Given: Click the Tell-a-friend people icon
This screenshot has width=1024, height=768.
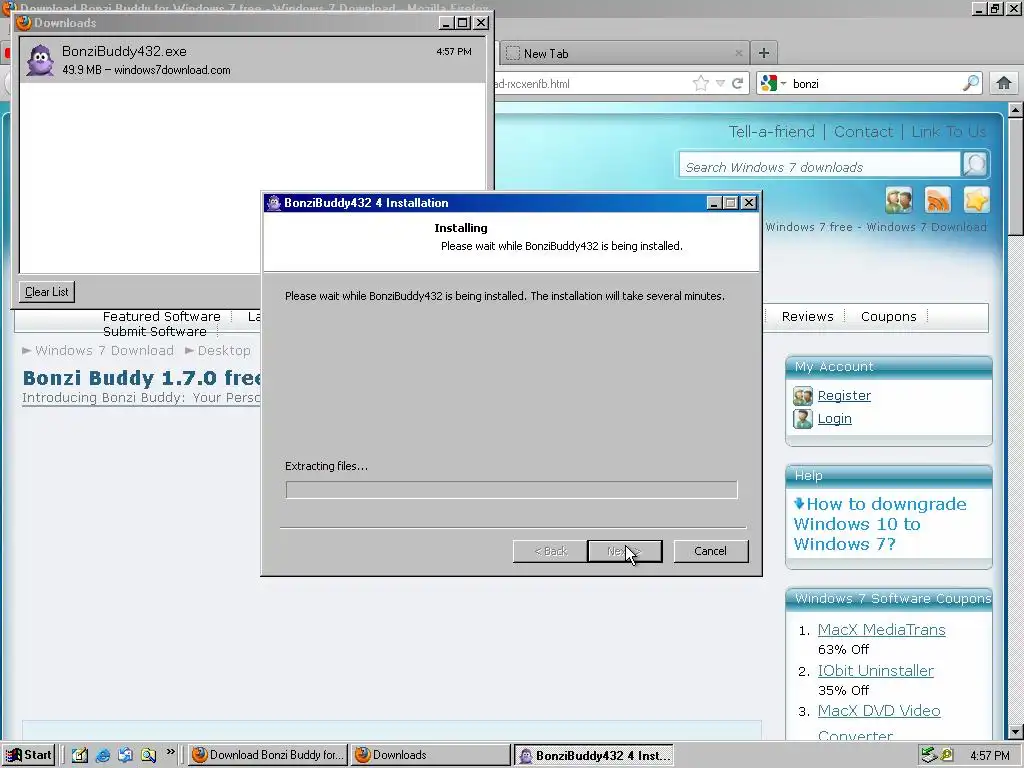Looking at the screenshot, I should [x=899, y=200].
